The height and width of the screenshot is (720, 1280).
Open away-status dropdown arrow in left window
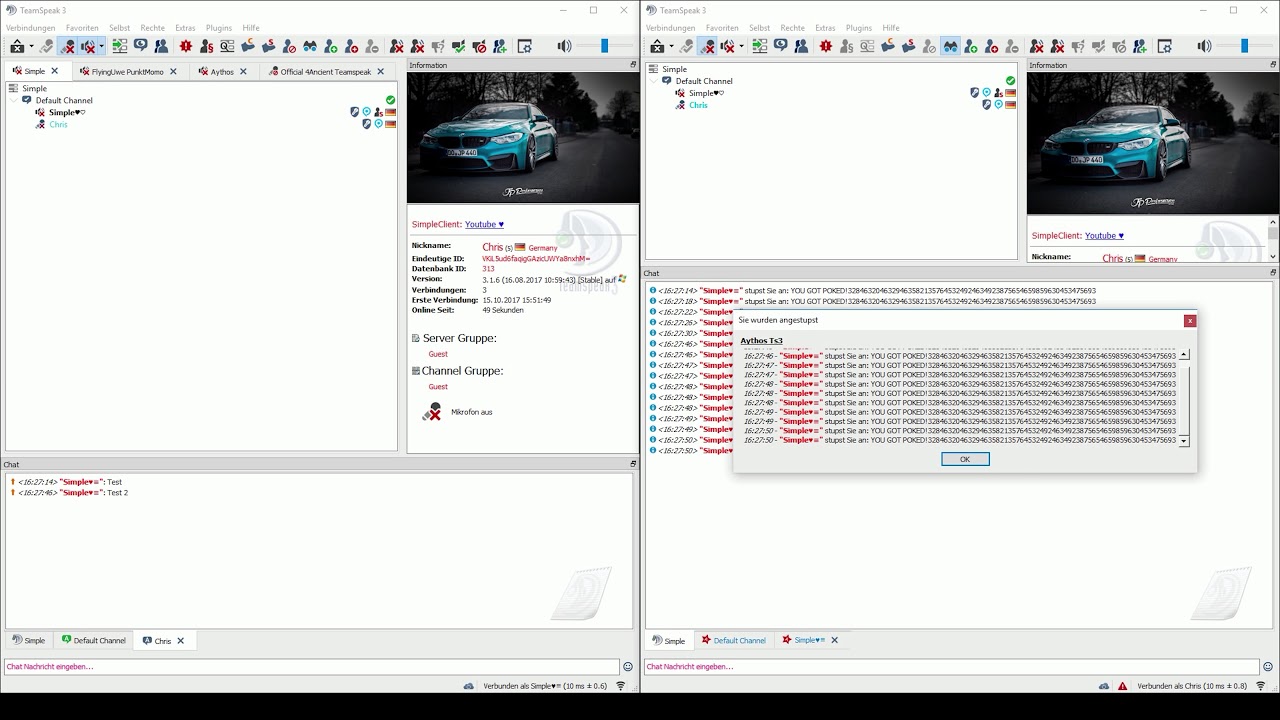[x=31, y=46]
